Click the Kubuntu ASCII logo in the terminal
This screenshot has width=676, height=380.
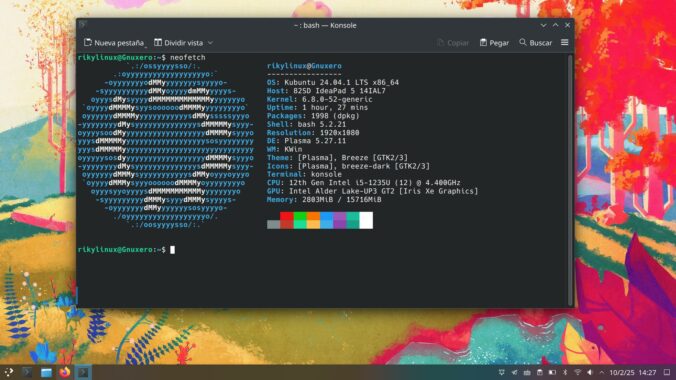pos(166,145)
